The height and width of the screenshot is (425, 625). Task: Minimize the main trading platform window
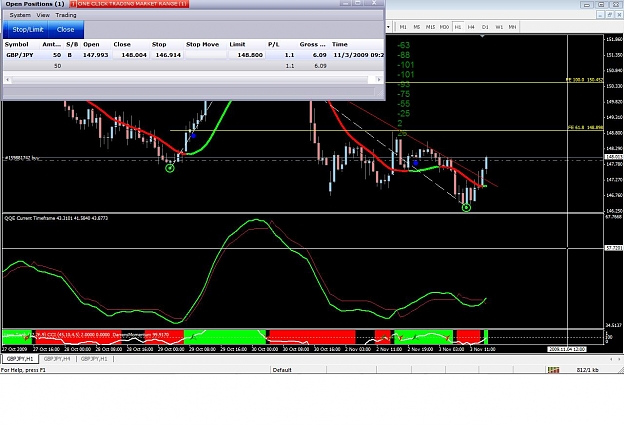pyautogui.click(x=586, y=4)
